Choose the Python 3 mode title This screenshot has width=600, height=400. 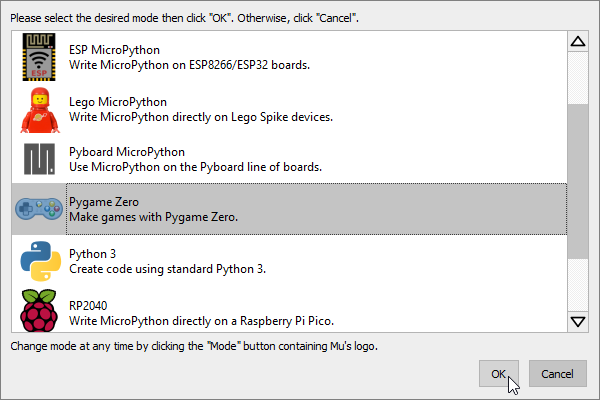coord(92,254)
